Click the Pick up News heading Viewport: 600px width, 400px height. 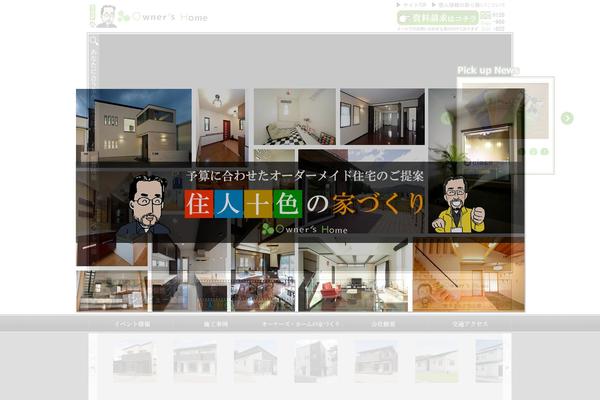[x=488, y=70]
